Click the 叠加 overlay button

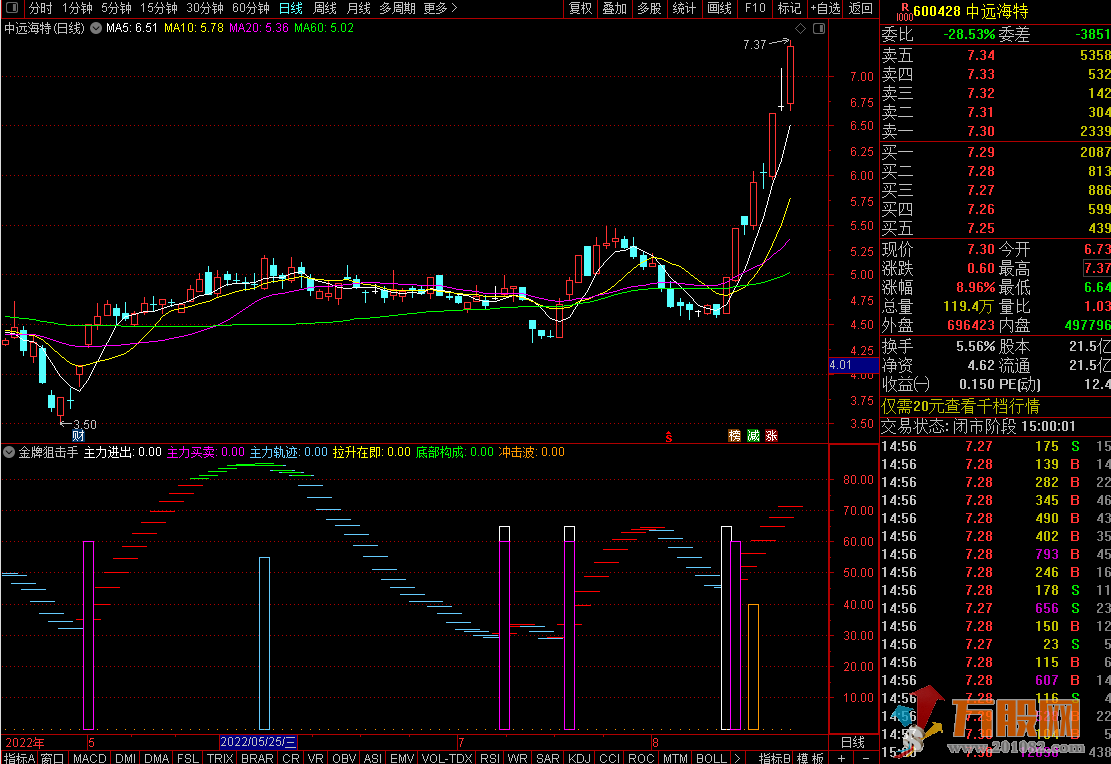tap(614, 9)
